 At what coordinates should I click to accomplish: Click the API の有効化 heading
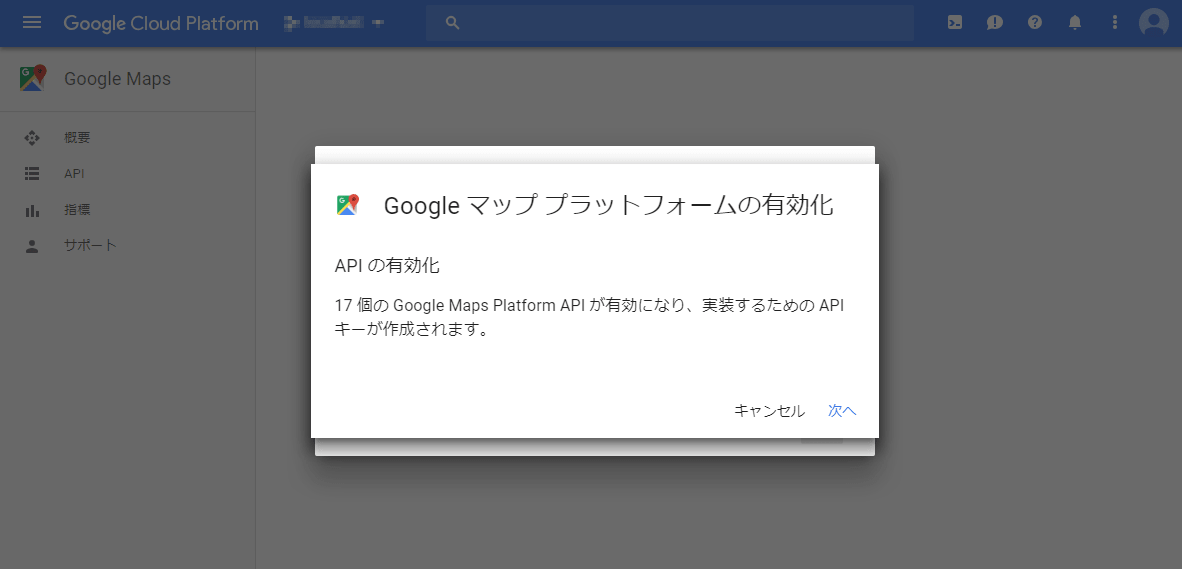click(x=387, y=265)
